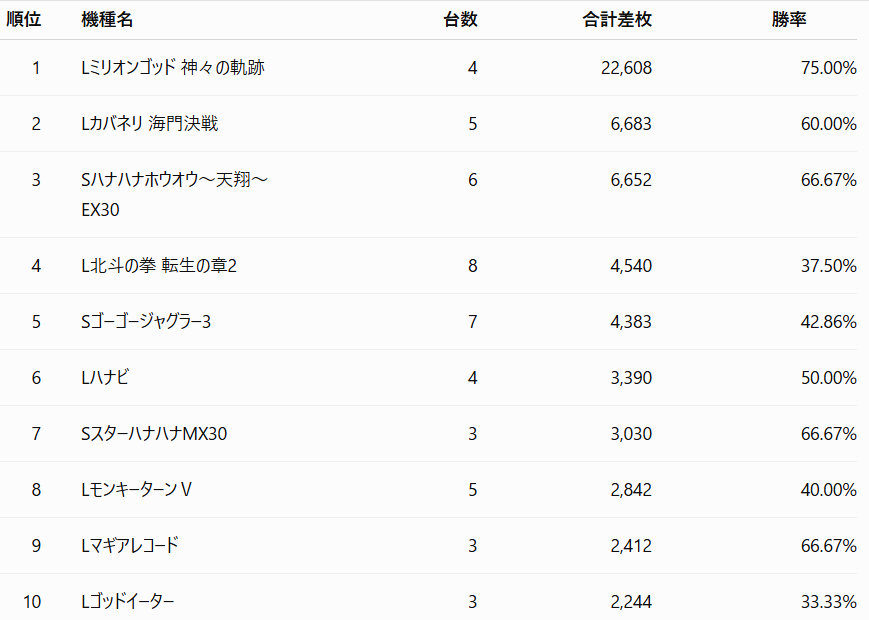Sort by the 台数 column header
The image size is (869, 620).
pyautogui.click(x=460, y=19)
